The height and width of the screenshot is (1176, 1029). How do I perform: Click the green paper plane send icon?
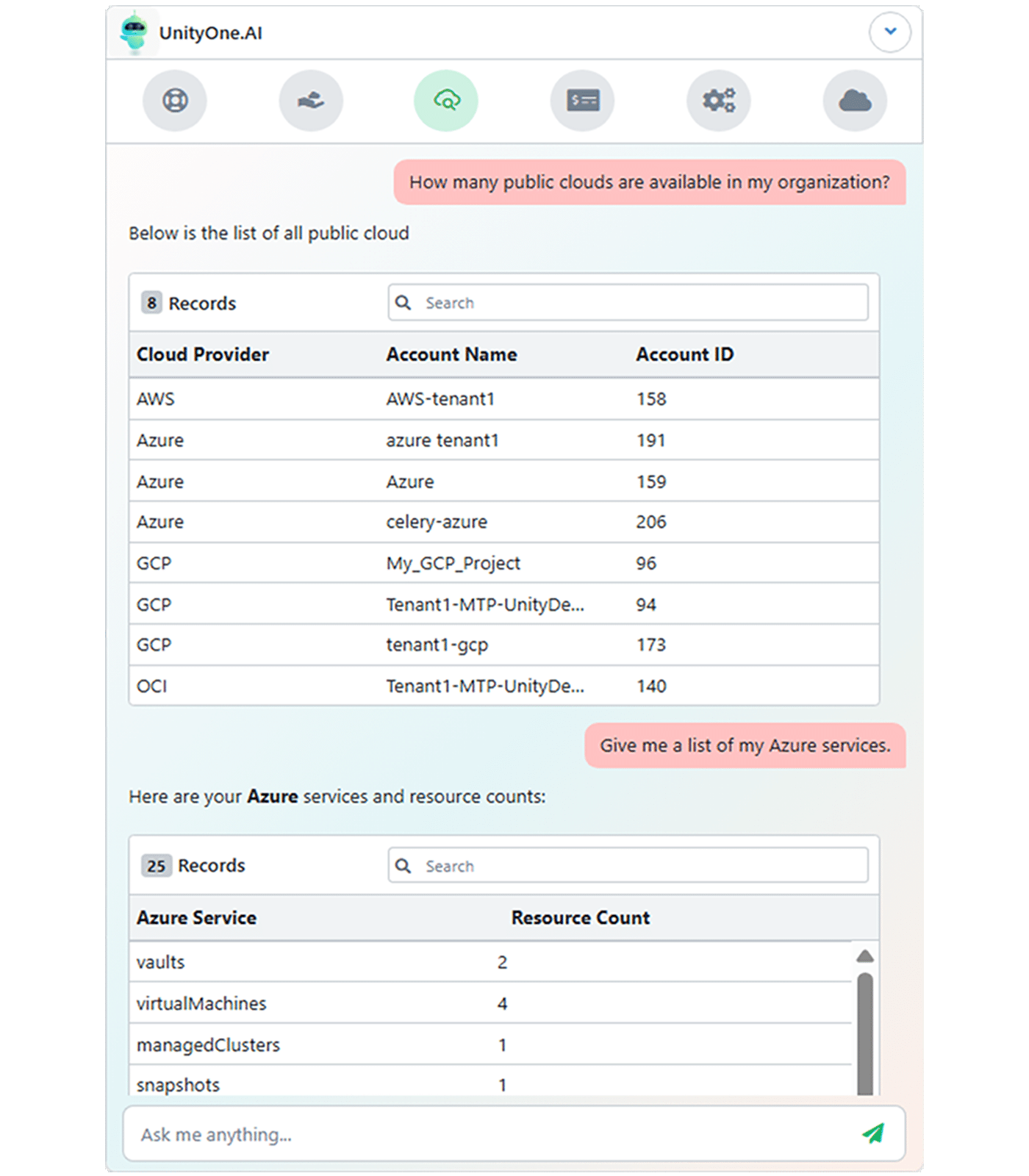pos(873,1133)
